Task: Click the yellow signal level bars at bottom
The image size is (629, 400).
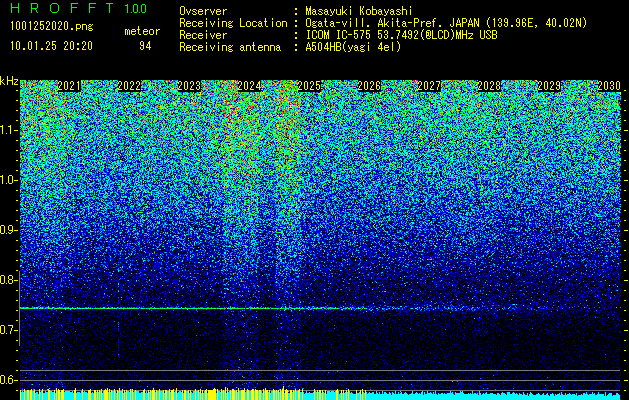Action: [193, 394]
